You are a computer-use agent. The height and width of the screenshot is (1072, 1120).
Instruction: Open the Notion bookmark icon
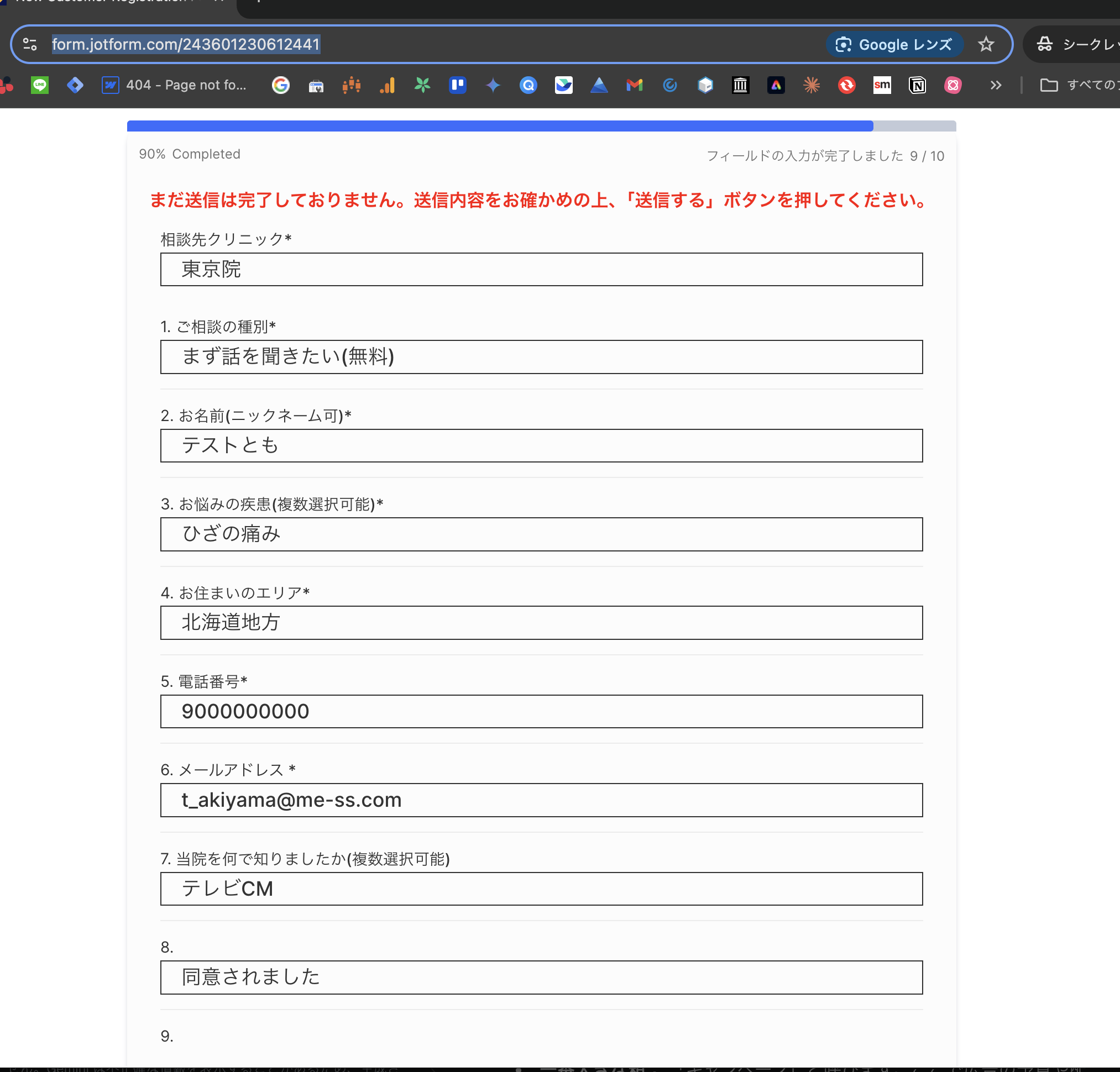[x=917, y=85]
